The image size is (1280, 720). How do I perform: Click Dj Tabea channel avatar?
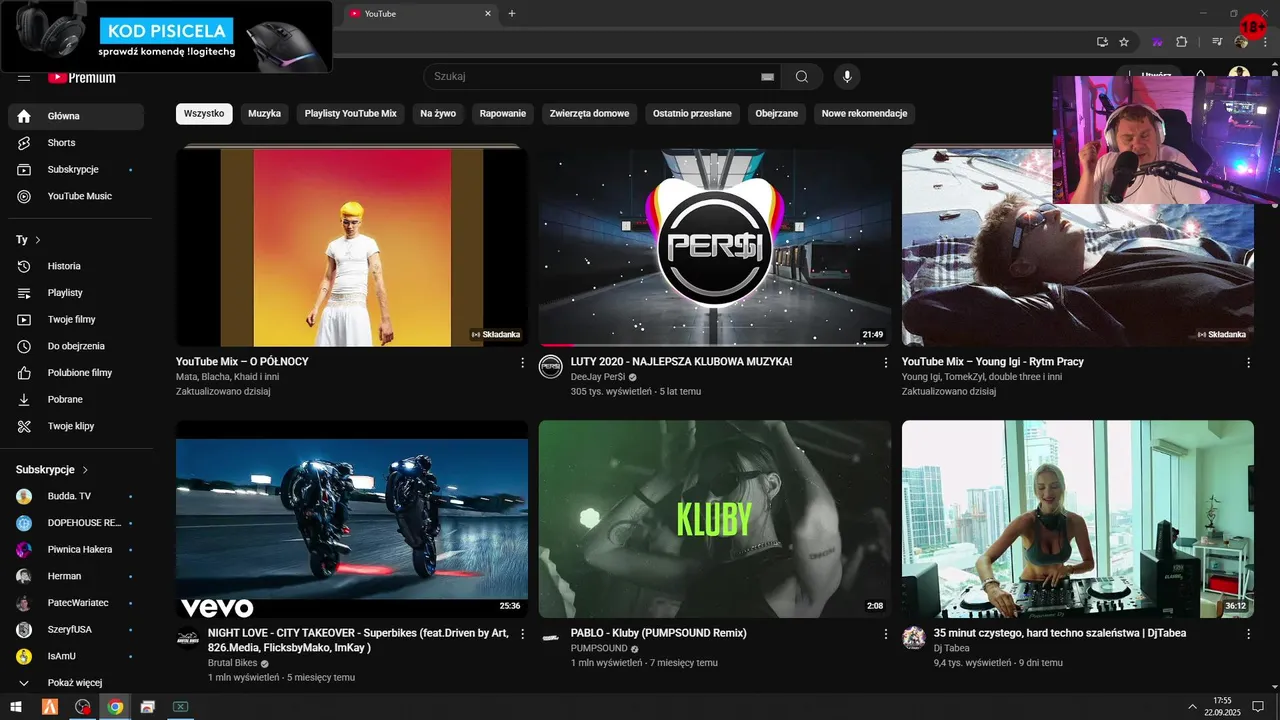(x=914, y=638)
